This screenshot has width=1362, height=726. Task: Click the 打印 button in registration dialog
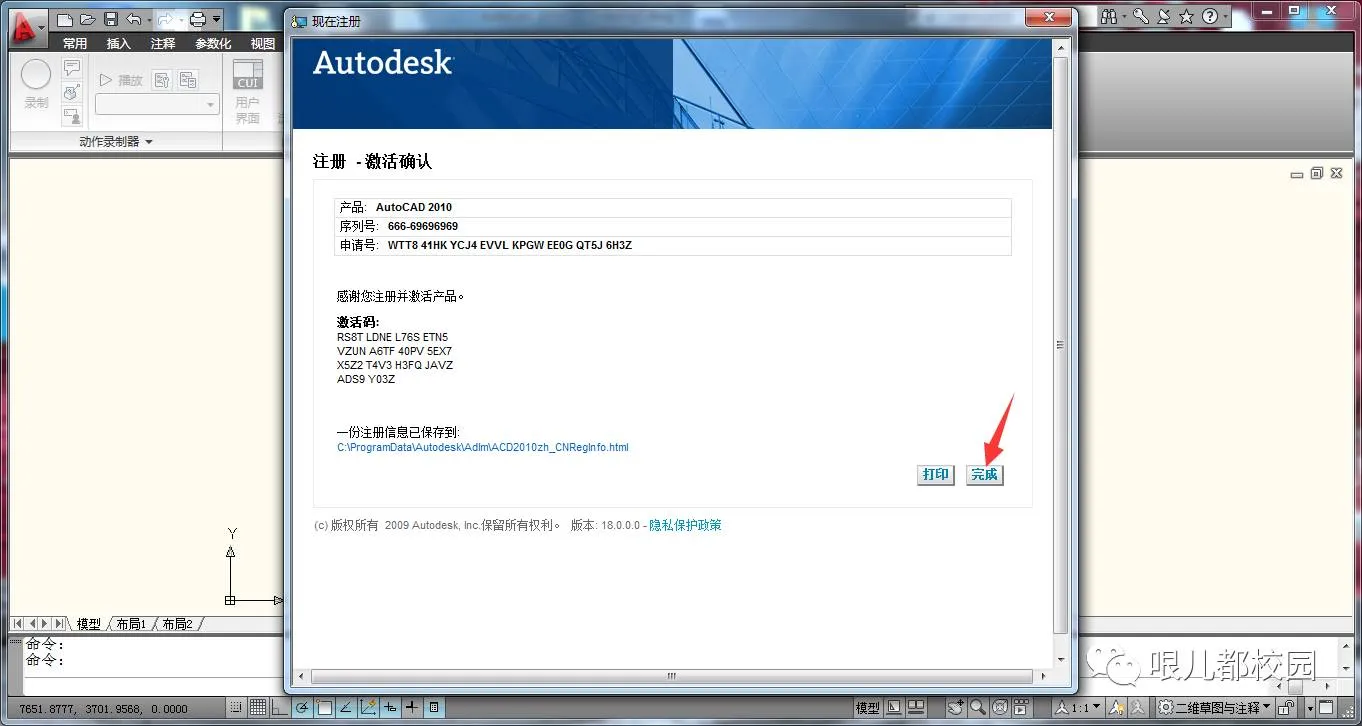tap(936, 474)
